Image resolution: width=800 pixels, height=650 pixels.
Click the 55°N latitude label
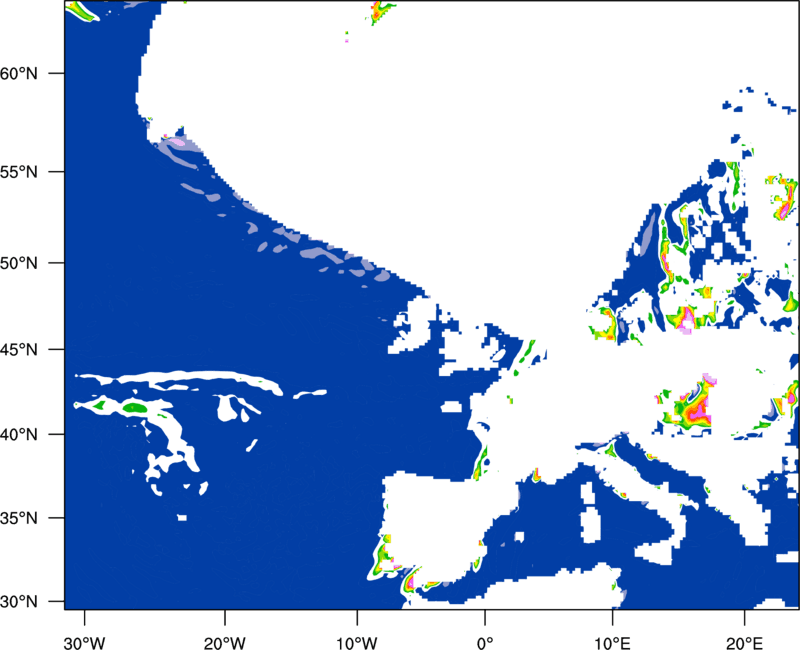point(19,172)
